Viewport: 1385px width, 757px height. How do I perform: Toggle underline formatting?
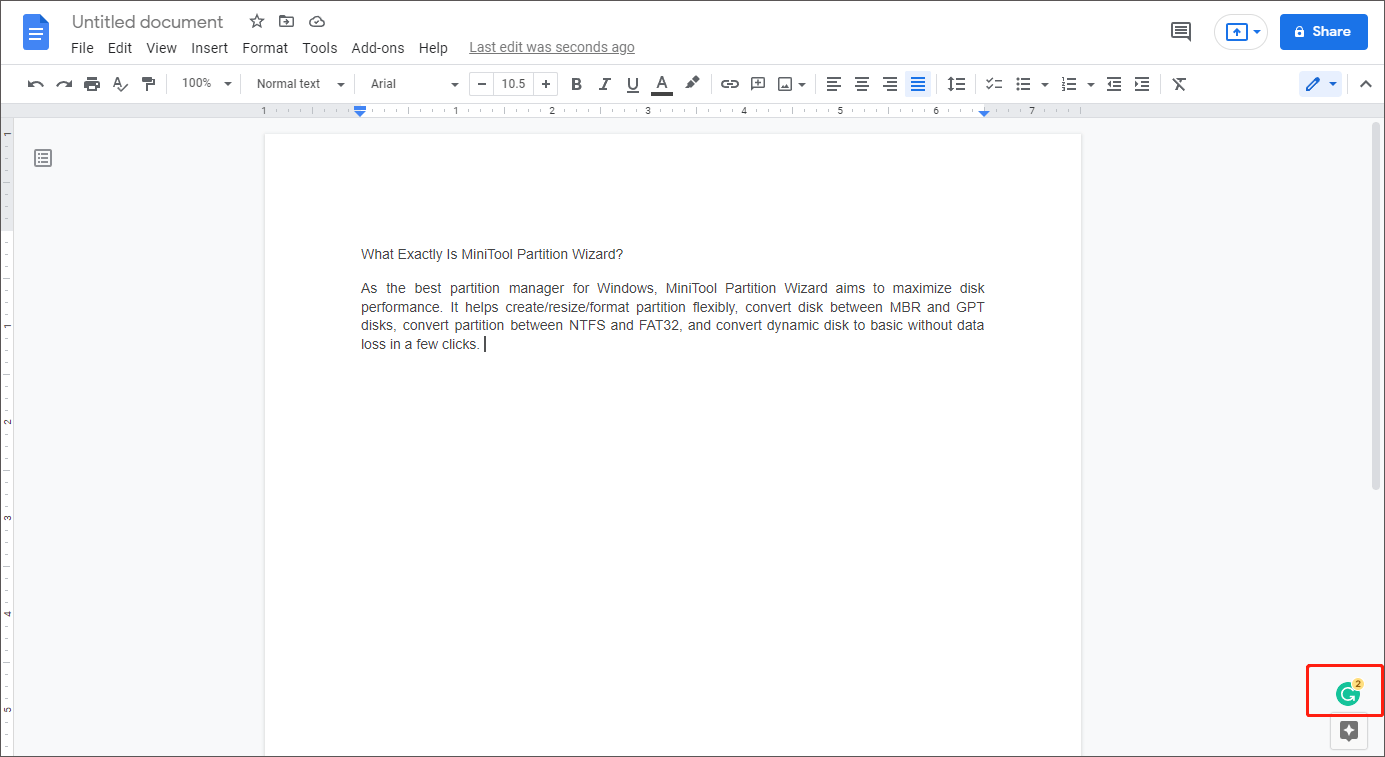click(x=632, y=84)
